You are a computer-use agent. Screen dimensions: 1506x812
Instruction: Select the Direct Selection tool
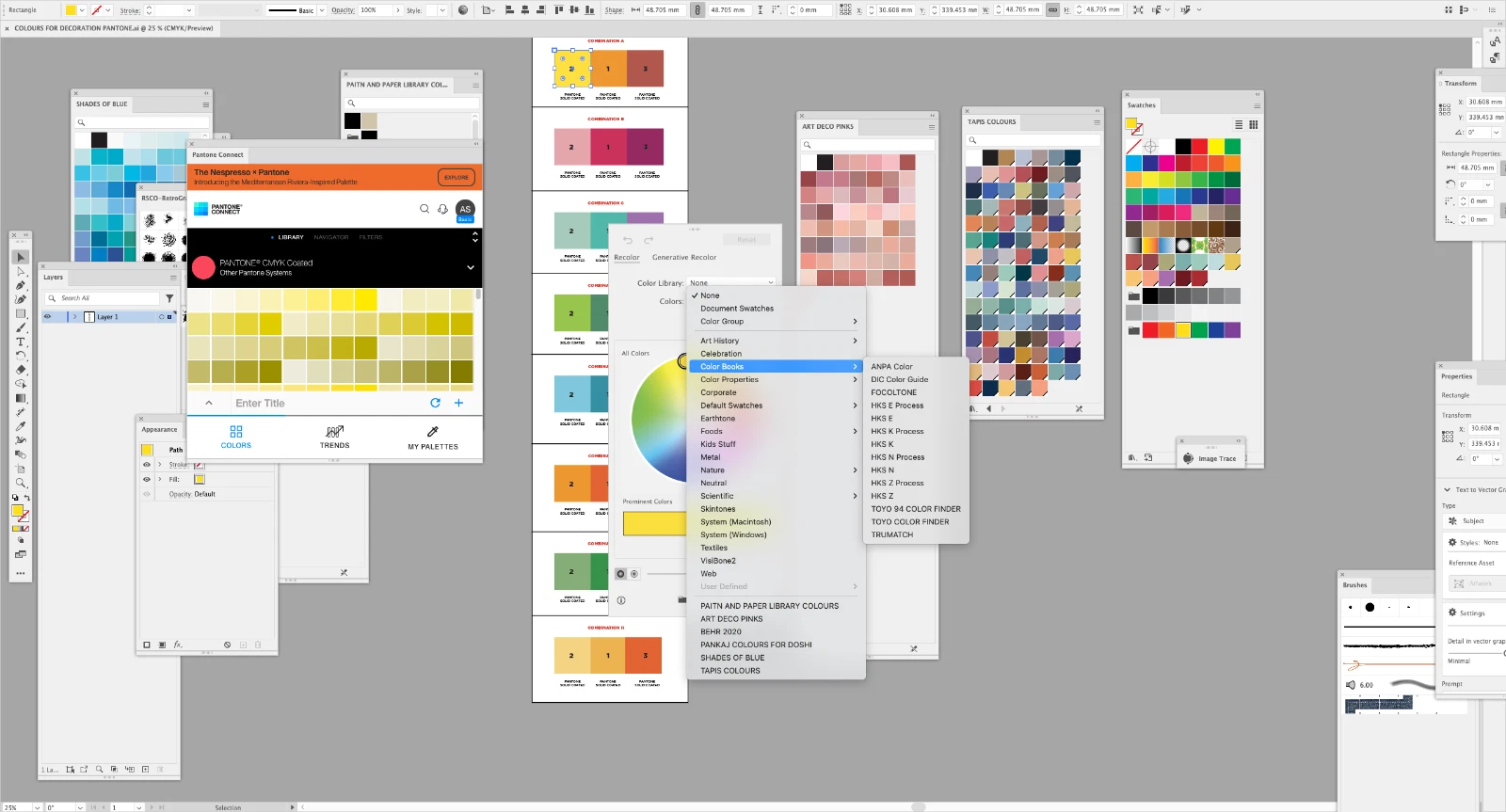tap(21, 271)
